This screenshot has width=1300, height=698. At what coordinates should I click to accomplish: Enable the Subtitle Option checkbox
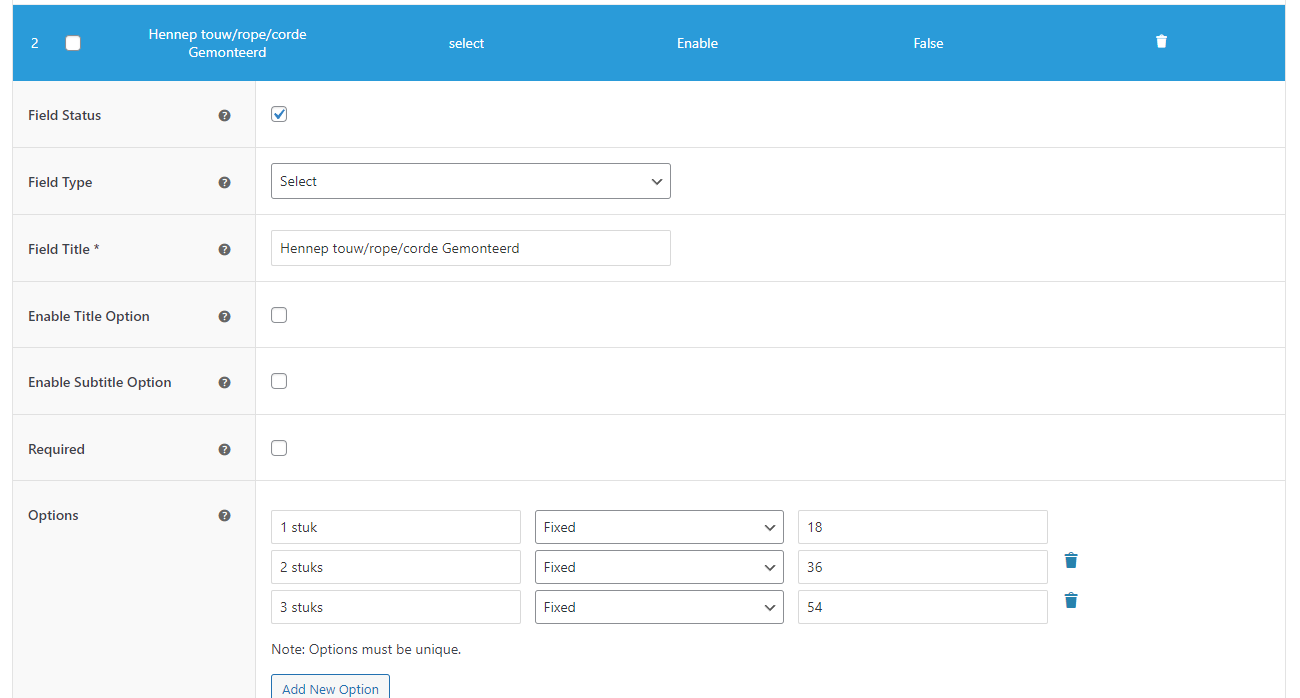pyautogui.click(x=279, y=381)
